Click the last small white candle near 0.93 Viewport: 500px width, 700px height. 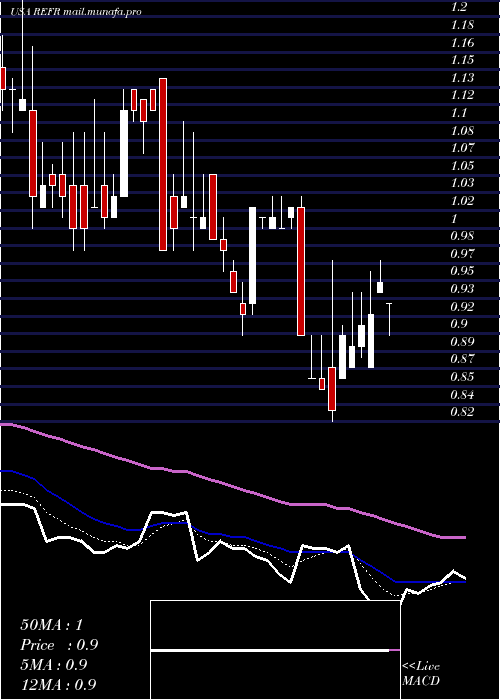[380, 287]
